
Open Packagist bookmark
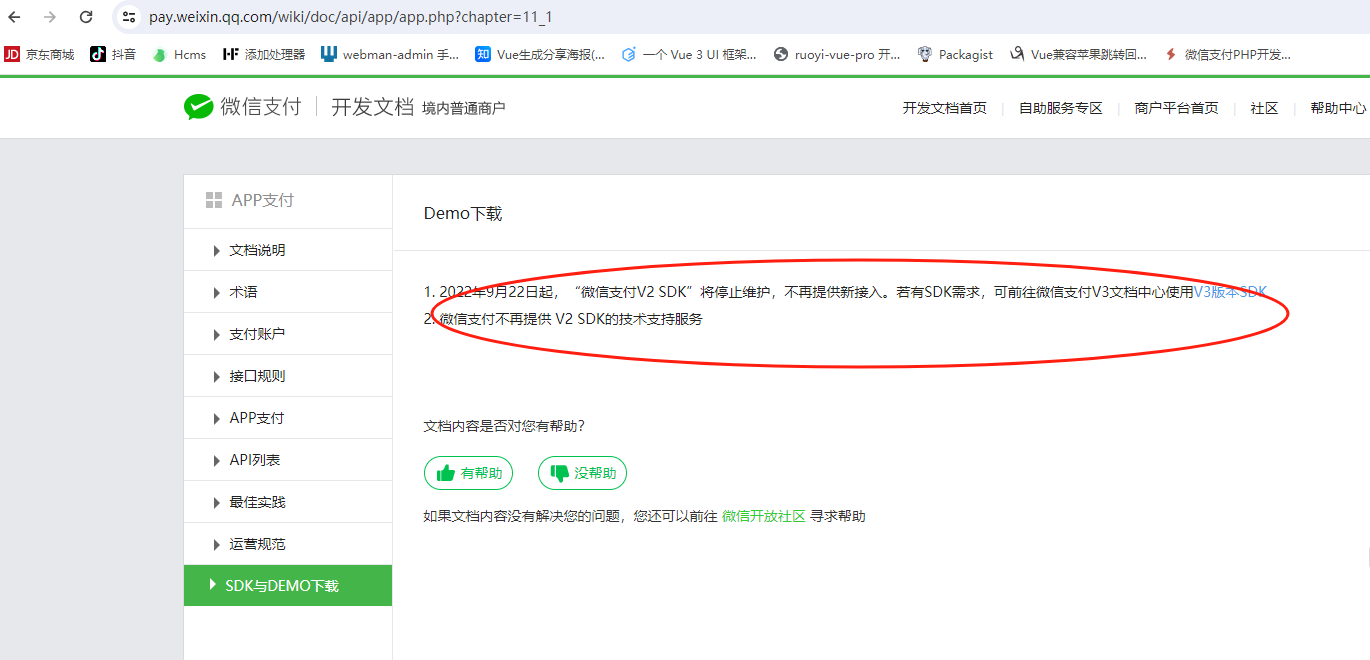pyautogui.click(x=955, y=55)
